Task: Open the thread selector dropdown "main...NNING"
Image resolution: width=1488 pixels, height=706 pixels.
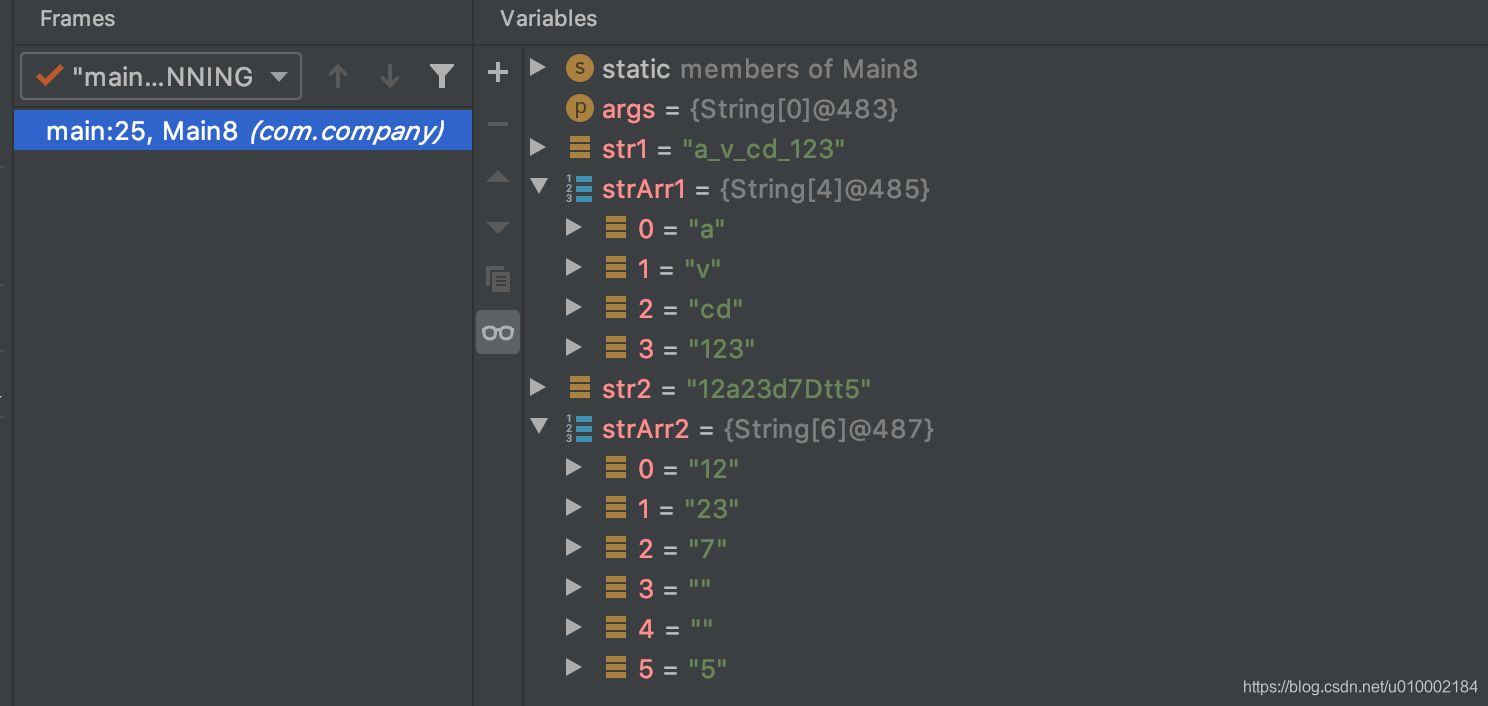Action: 161,76
